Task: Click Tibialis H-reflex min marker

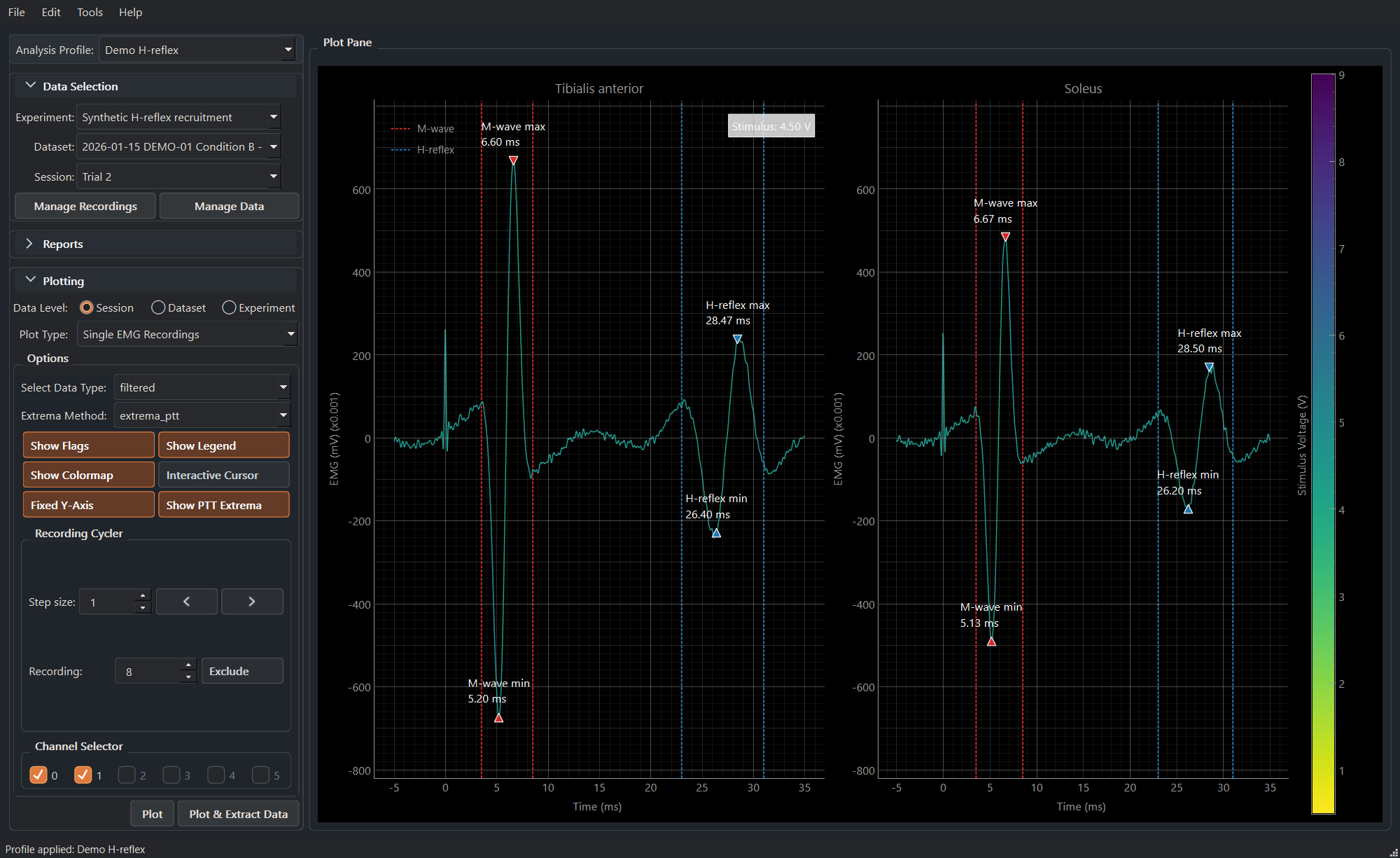Action: [716, 533]
